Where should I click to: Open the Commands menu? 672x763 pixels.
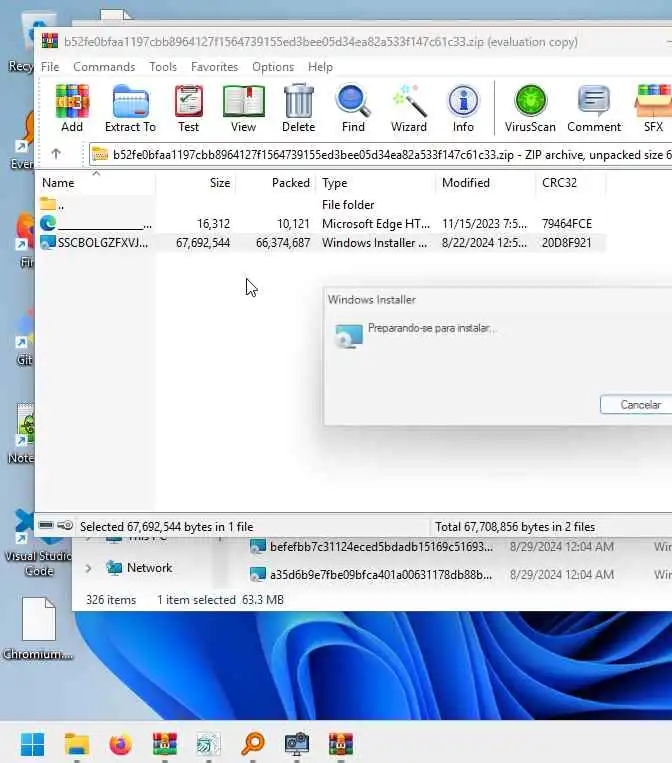104,67
